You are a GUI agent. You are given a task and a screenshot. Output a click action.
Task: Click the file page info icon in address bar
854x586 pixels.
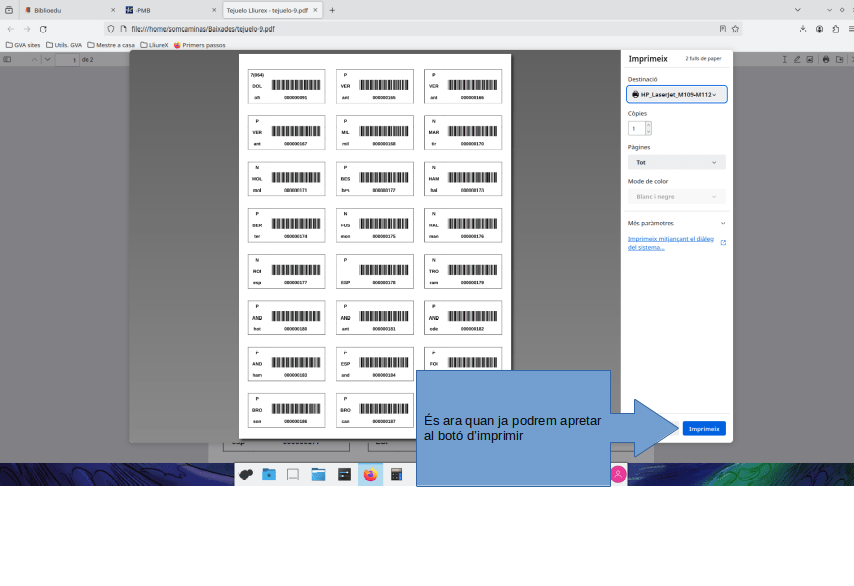tap(123, 29)
